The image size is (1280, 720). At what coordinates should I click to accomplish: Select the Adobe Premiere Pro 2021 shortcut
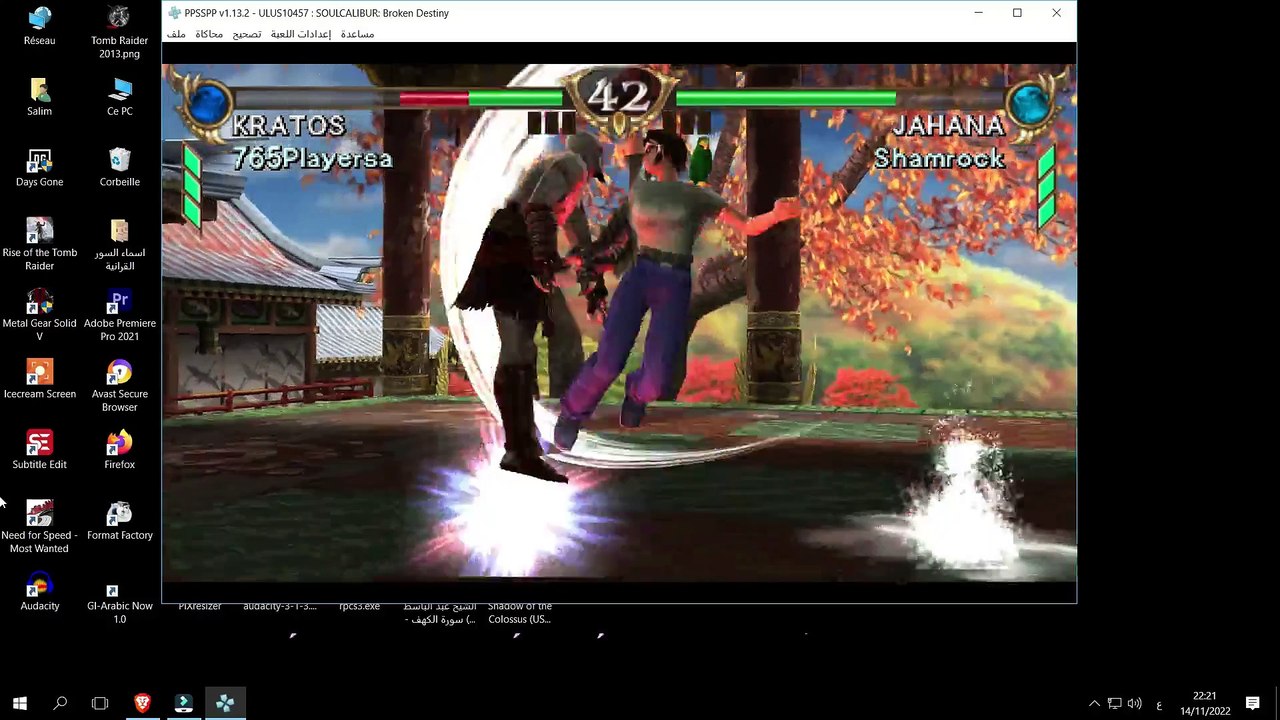click(120, 316)
